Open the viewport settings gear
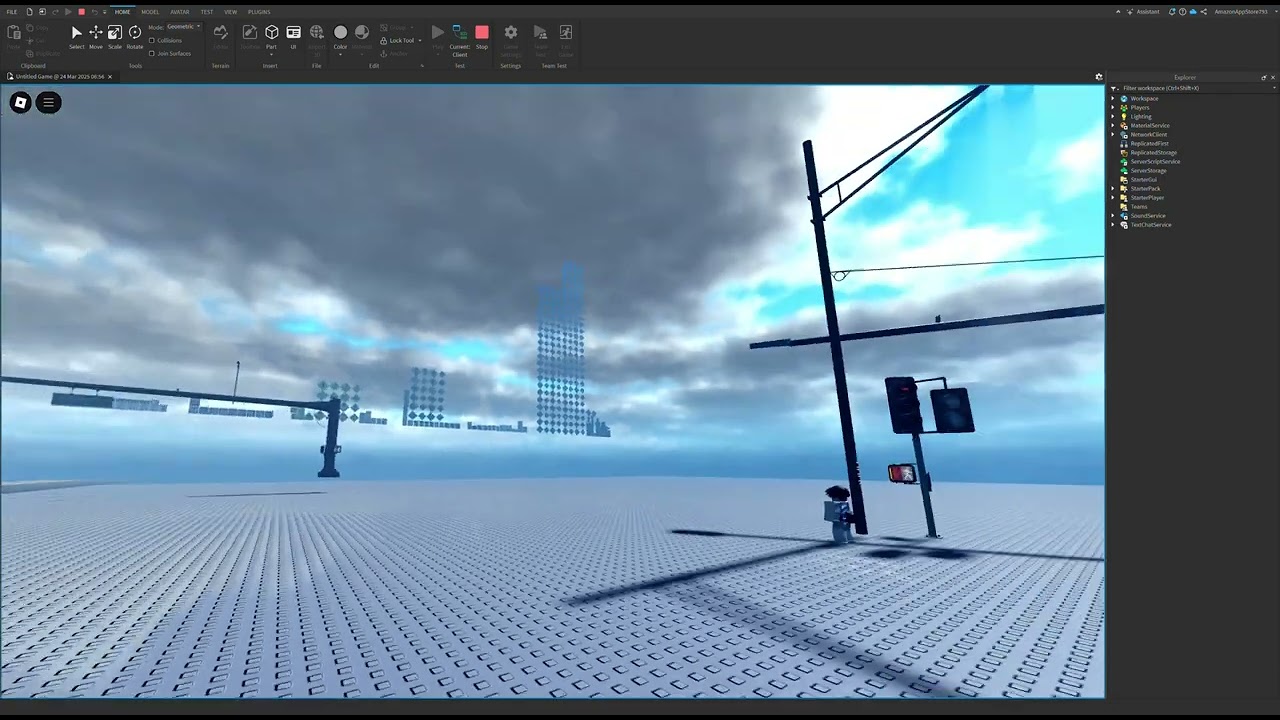Screen dimensions: 1280x720 coord(1099,77)
